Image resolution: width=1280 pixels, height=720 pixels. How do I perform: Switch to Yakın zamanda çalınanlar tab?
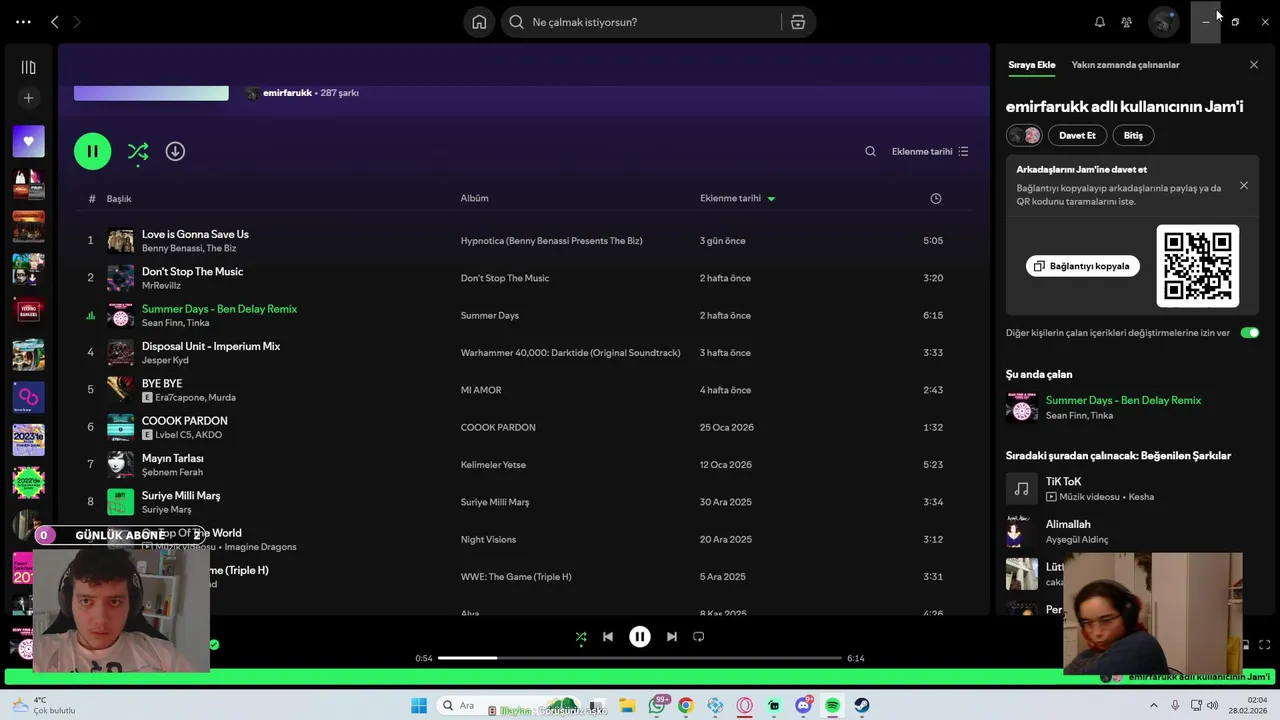tap(1125, 65)
